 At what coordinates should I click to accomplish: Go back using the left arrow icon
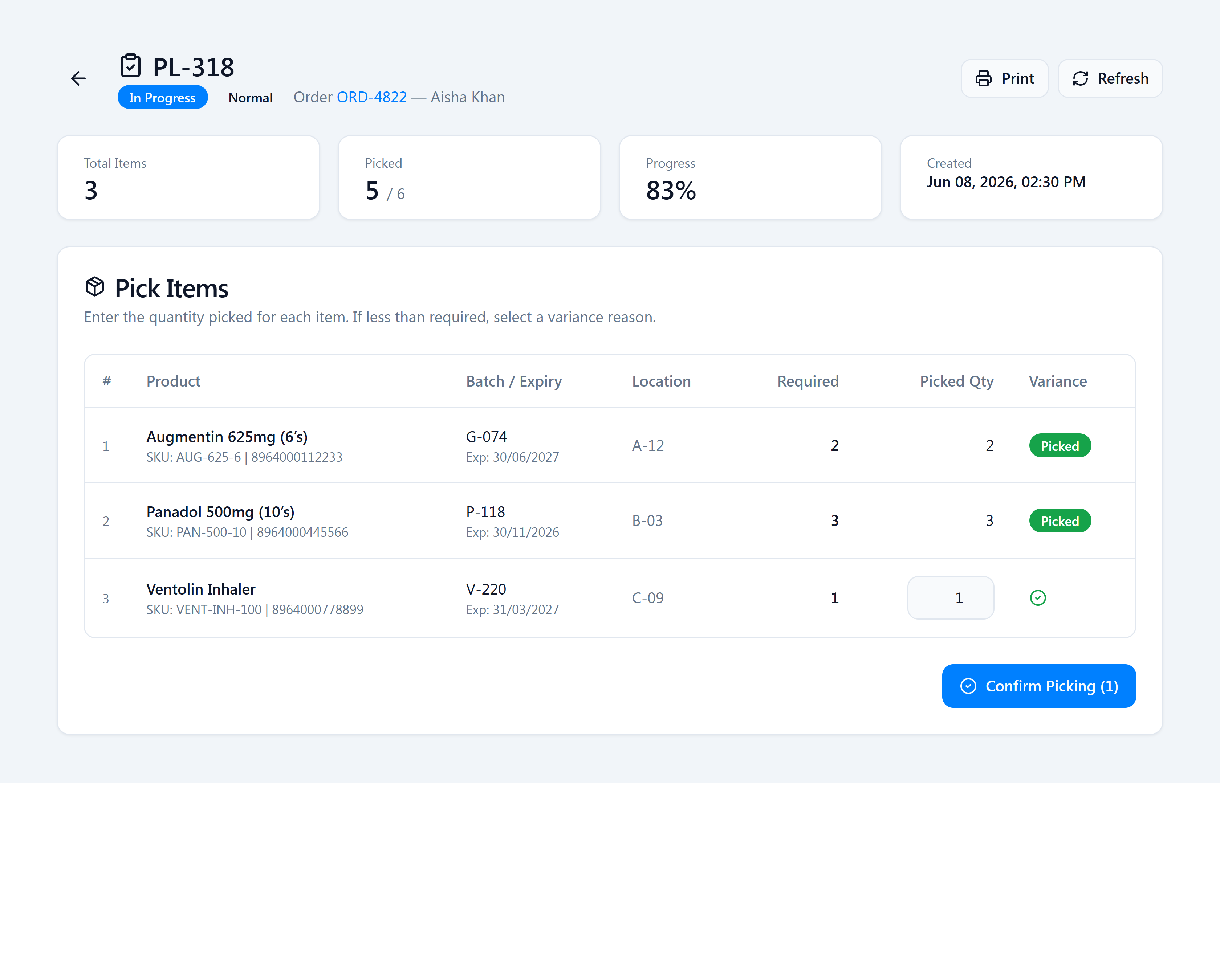pyautogui.click(x=78, y=78)
